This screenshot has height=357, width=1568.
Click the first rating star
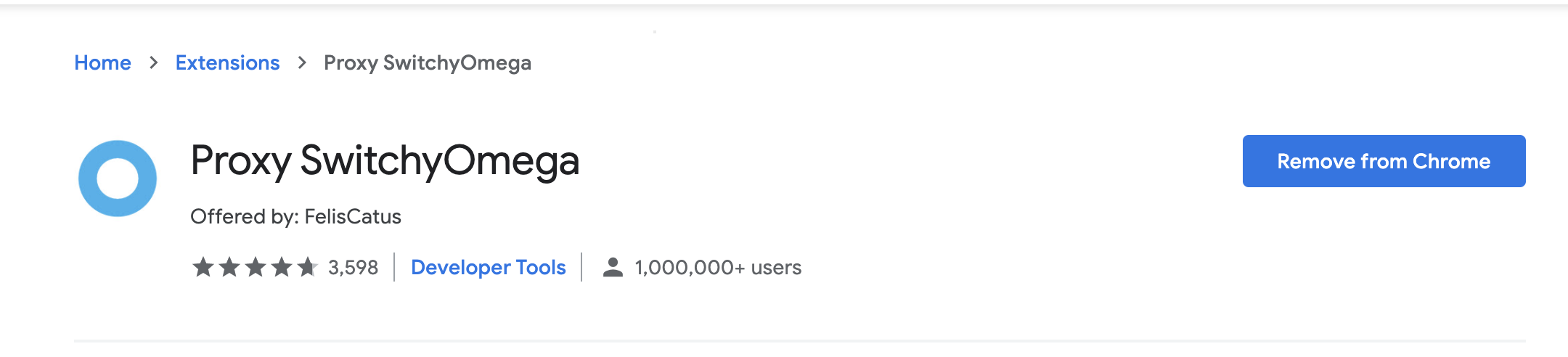203,268
